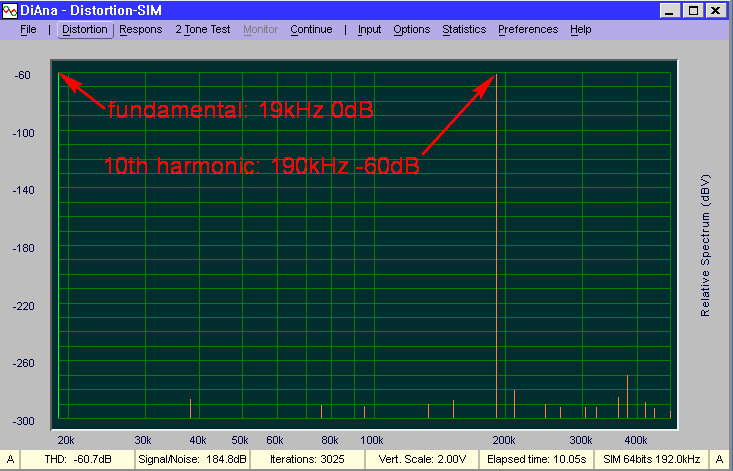733x471 pixels.
Task: Close the DiAna window
Action: point(716,10)
